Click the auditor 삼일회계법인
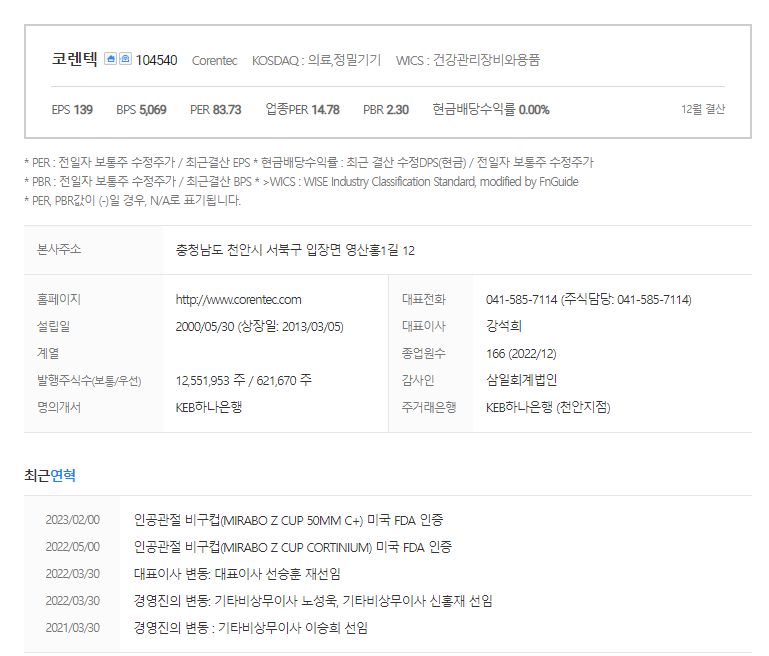This screenshot has height=656, width=769. click(x=521, y=380)
